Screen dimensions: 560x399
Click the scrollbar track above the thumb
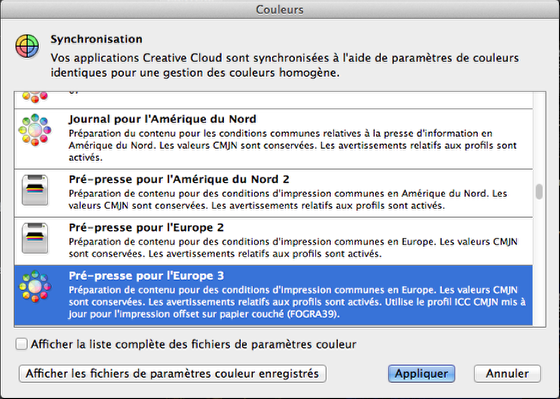click(539, 138)
